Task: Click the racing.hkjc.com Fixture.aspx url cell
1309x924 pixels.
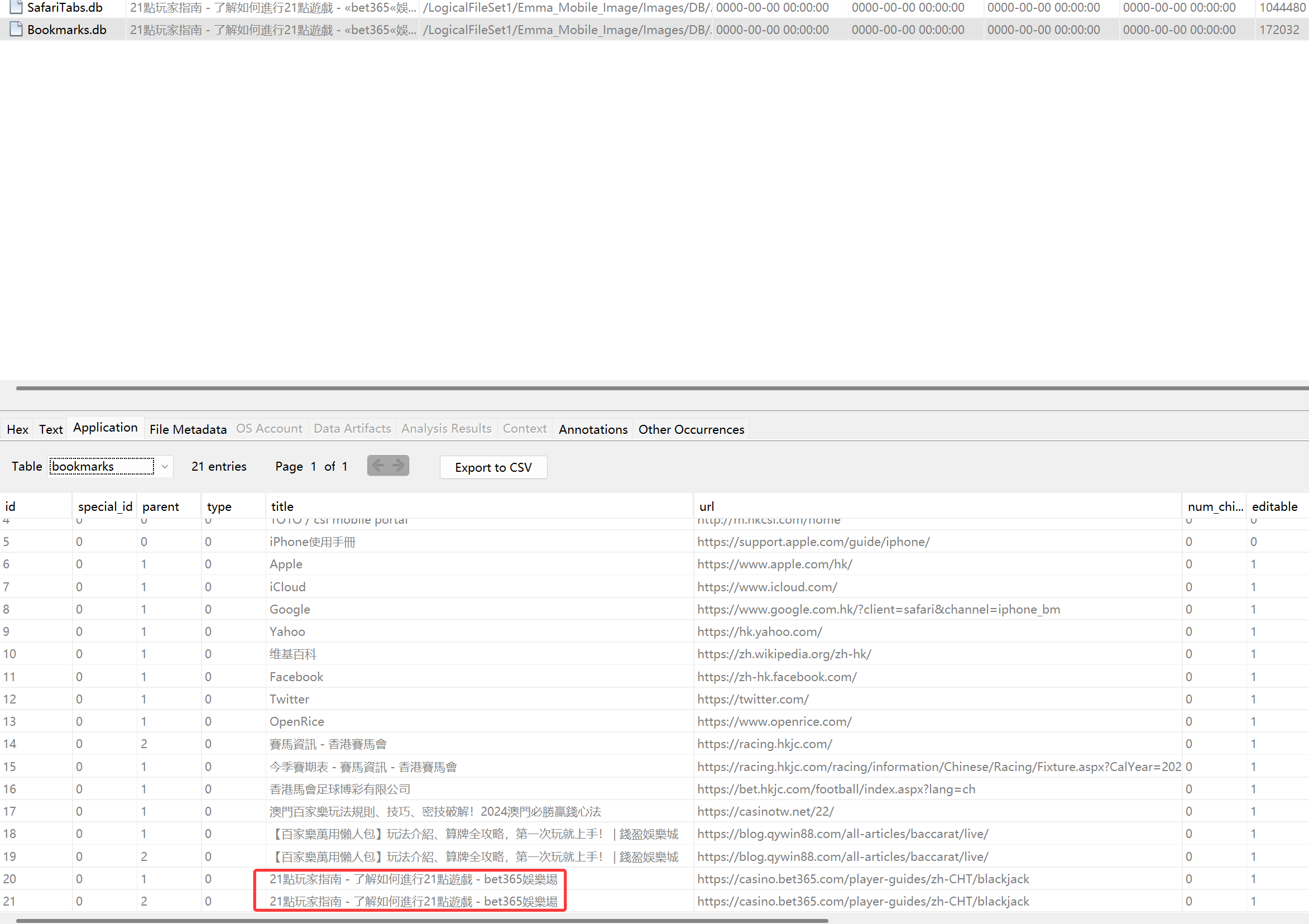Action: 939,767
